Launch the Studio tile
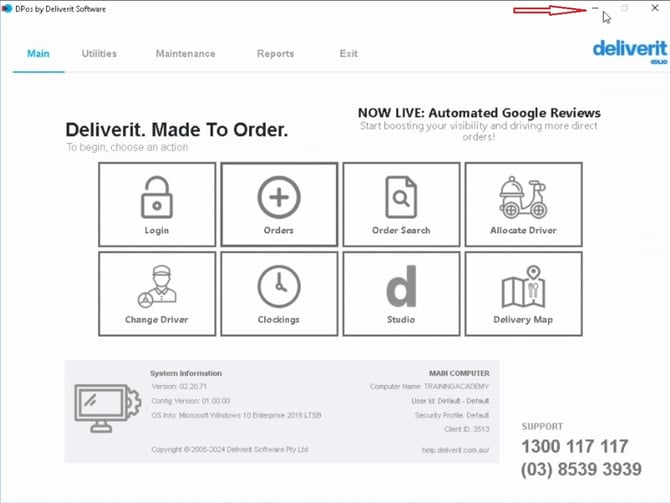The height and width of the screenshot is (503, 670). 401,294
